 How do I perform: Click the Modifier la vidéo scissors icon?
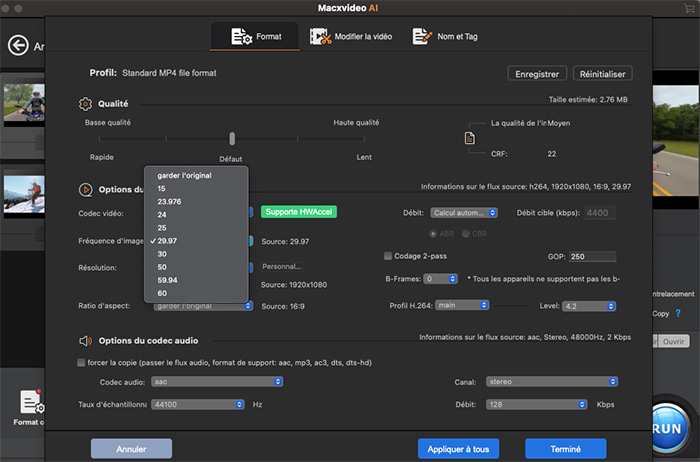pos(321,37)
